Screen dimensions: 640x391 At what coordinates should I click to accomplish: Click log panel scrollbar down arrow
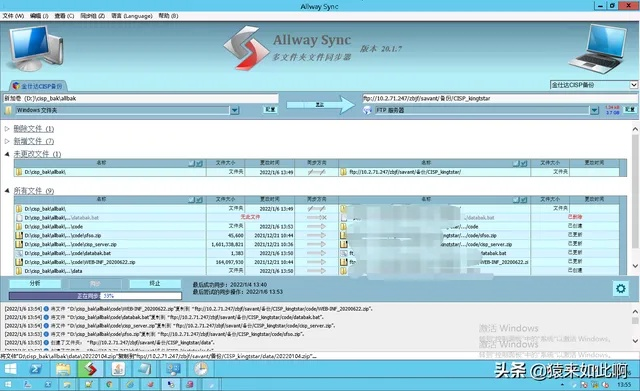click(x=635, y=341)
